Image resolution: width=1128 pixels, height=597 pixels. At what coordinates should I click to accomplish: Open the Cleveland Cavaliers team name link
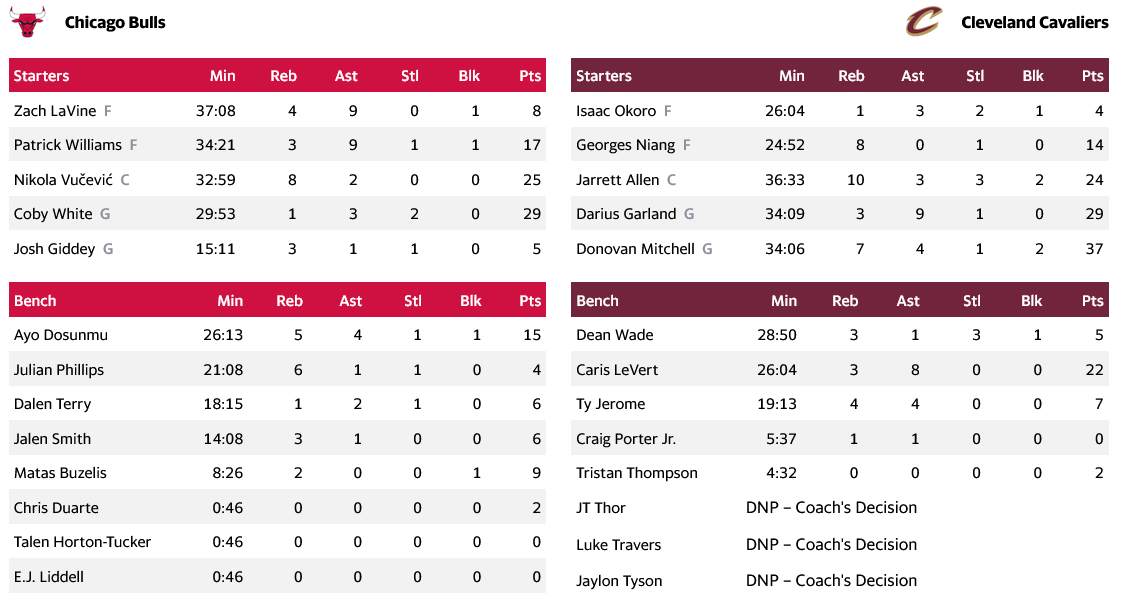tap(1034, 22)
